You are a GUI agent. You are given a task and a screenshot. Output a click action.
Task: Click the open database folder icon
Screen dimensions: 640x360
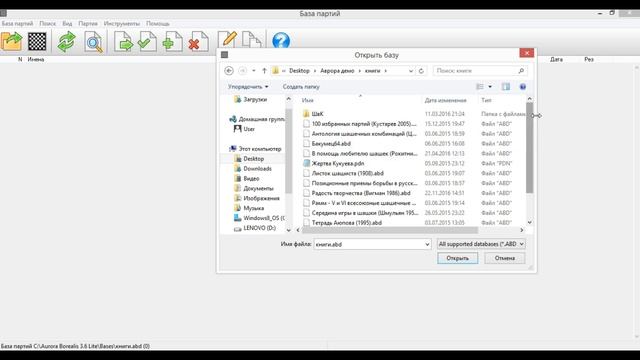click(x=11, y=41)
